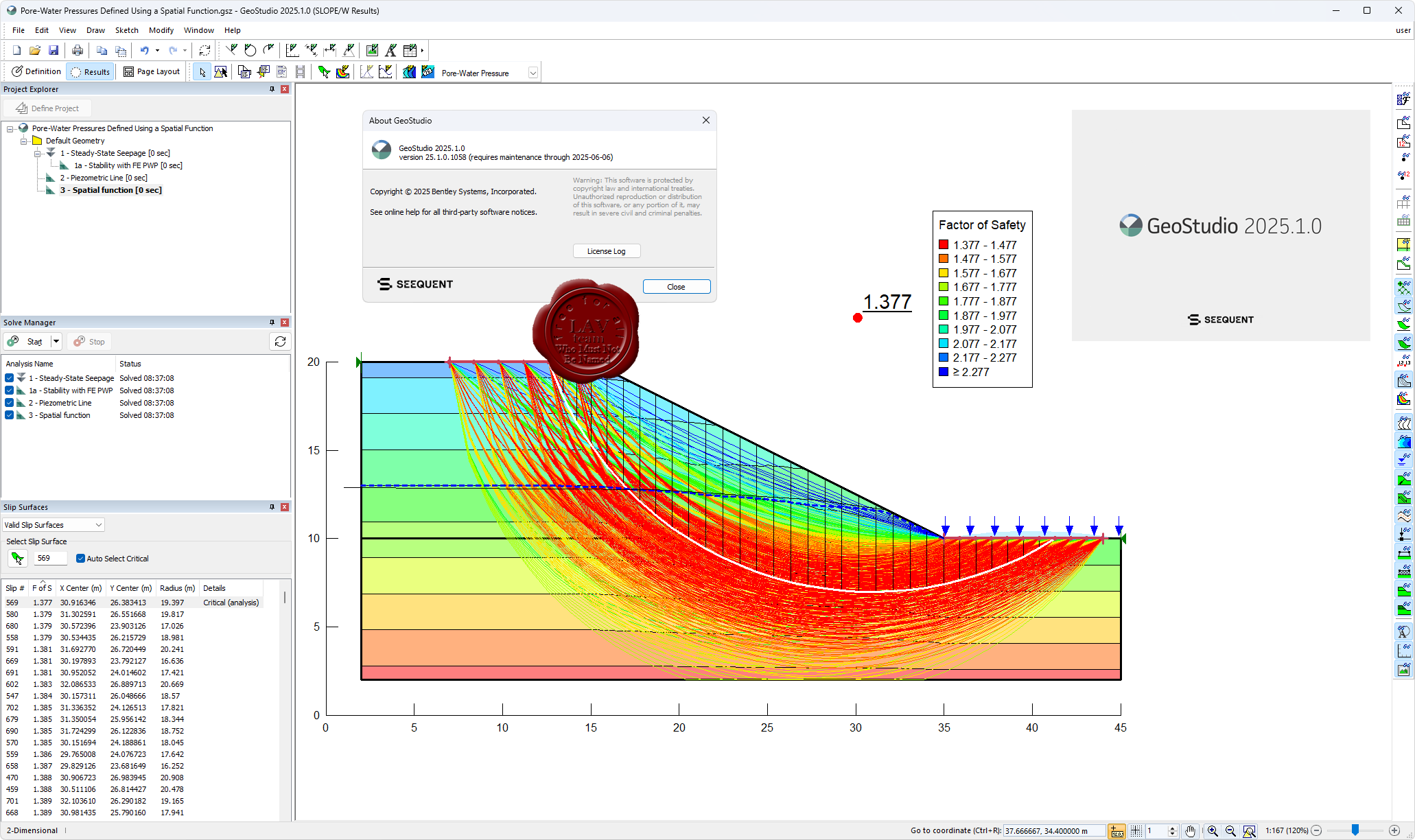Image resolution: width=1415 pixels, height=840 pixels.
Task: Click the contour draw icon in toolbar
Action: [409, 72]
